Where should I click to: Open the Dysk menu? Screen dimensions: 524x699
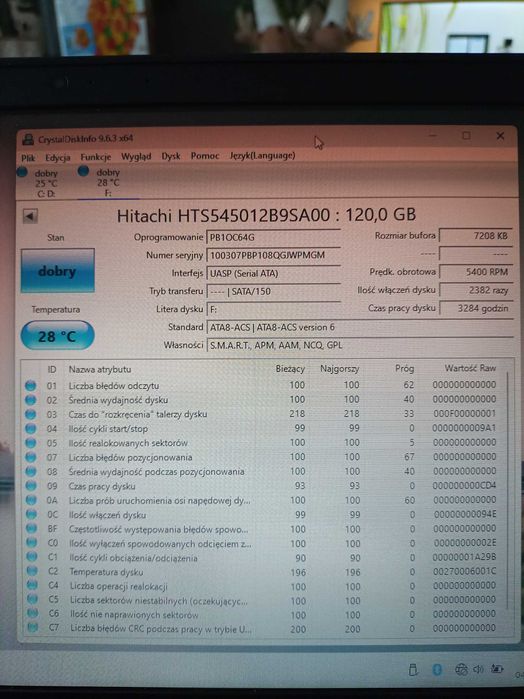[171, 156]
